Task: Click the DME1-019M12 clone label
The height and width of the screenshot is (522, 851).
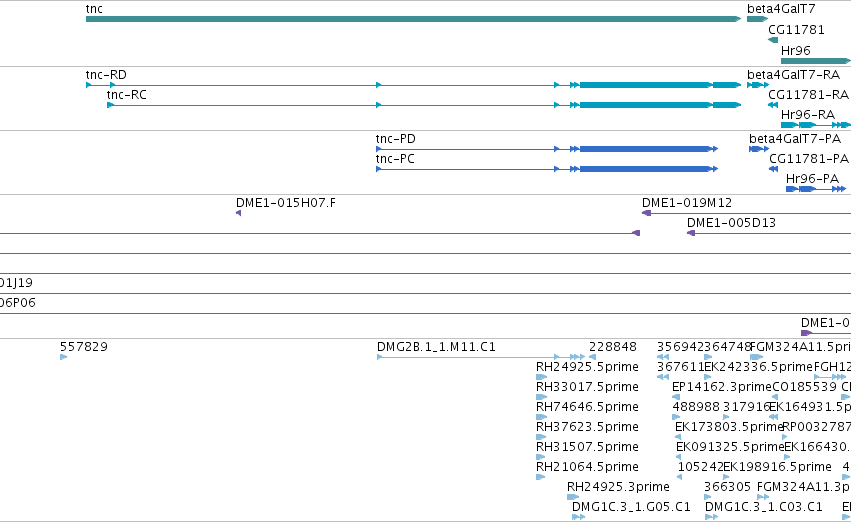Action: click(x=687, y=203)
